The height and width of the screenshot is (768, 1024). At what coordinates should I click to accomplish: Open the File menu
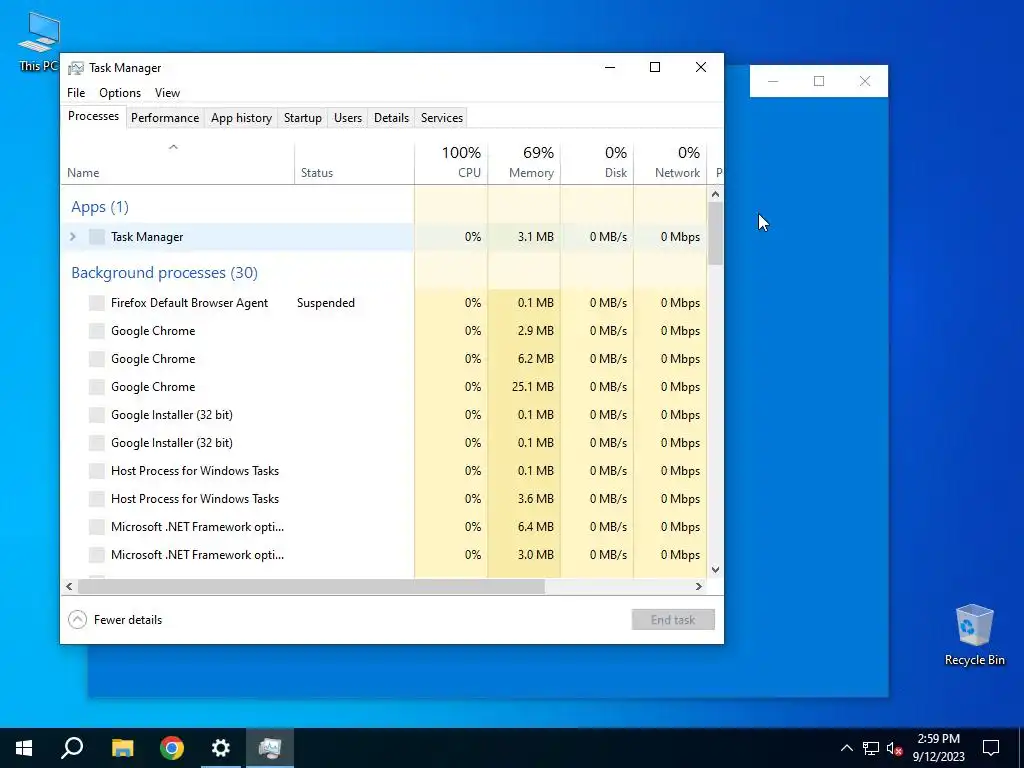pyautogui.click(x=76, y=93)
